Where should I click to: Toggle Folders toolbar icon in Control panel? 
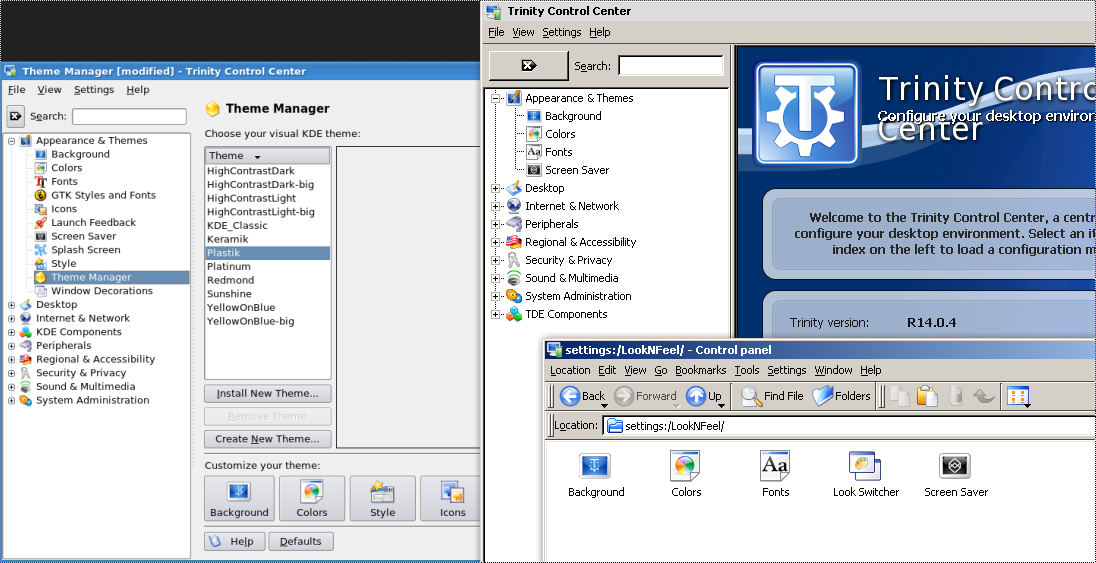point(823,396)
